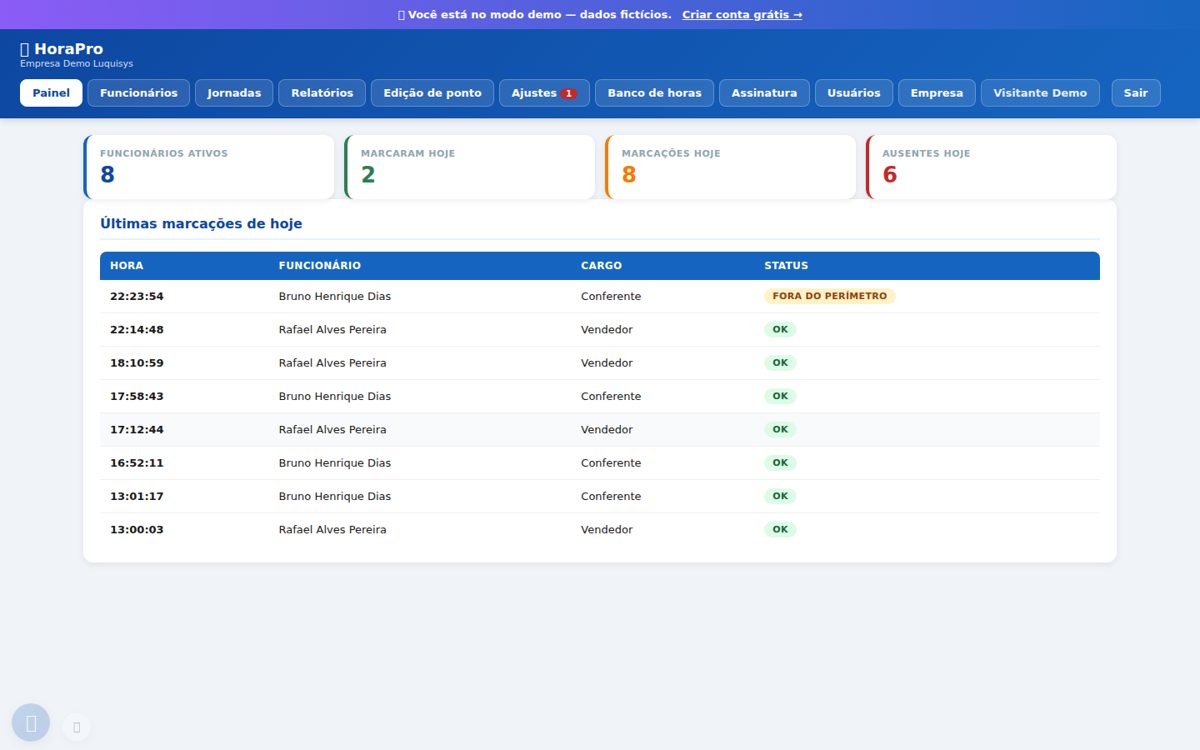Open the Empresa tab
The width and height of the screenshot is (1200, 750).
[x=937, y=93]
